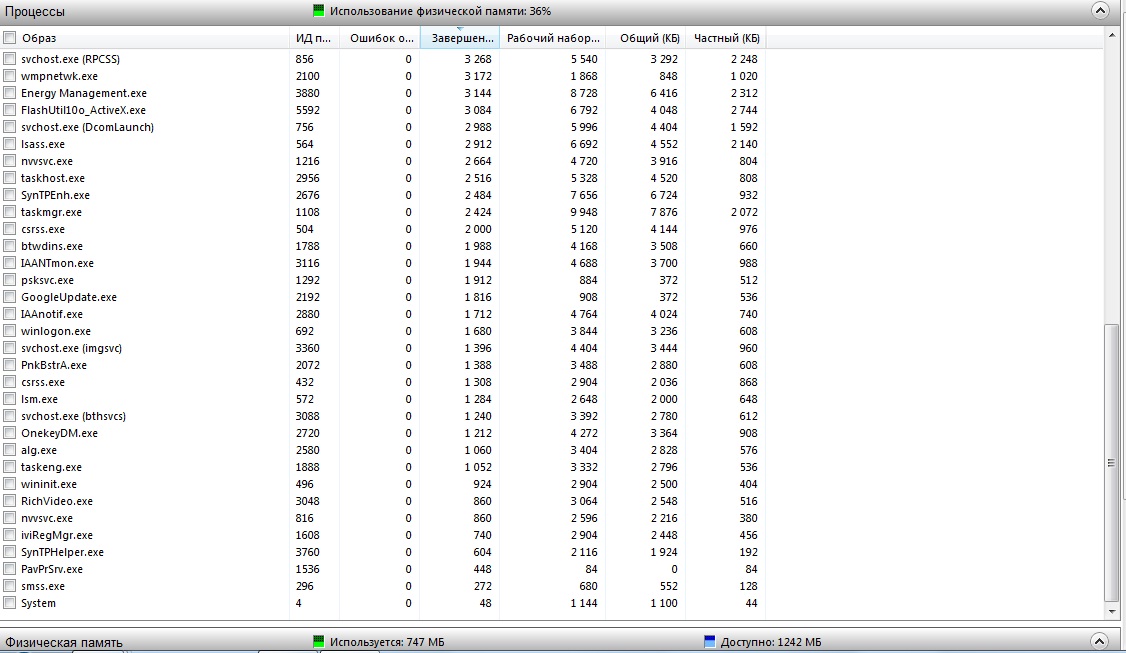Viewport: 1126px width, 653px height.
Task: Select the SynTPHelper.exe process name
Action: tap(62, 552)
